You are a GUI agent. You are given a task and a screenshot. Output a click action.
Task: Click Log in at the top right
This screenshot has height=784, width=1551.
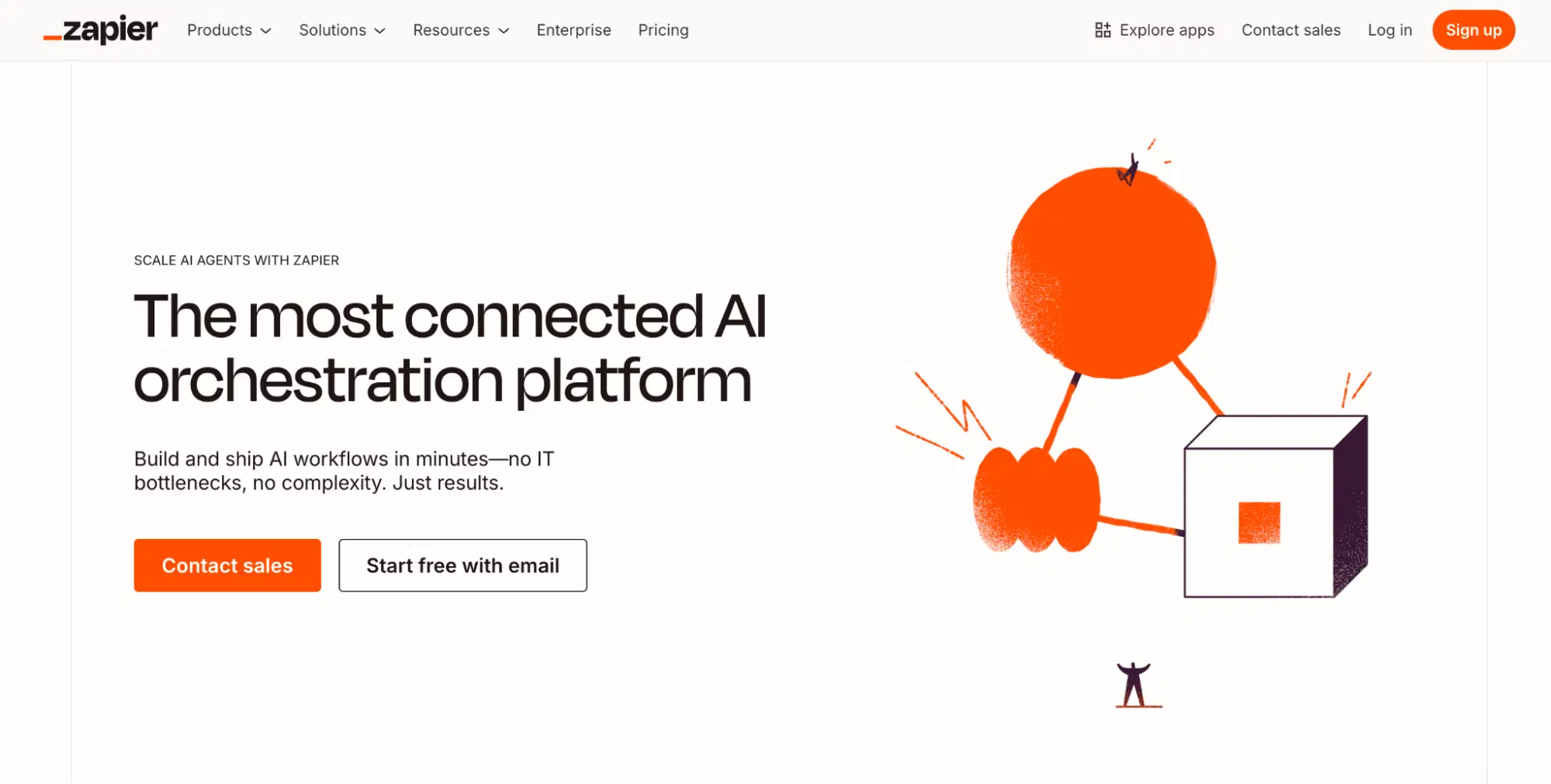(x=1389, y=30)
